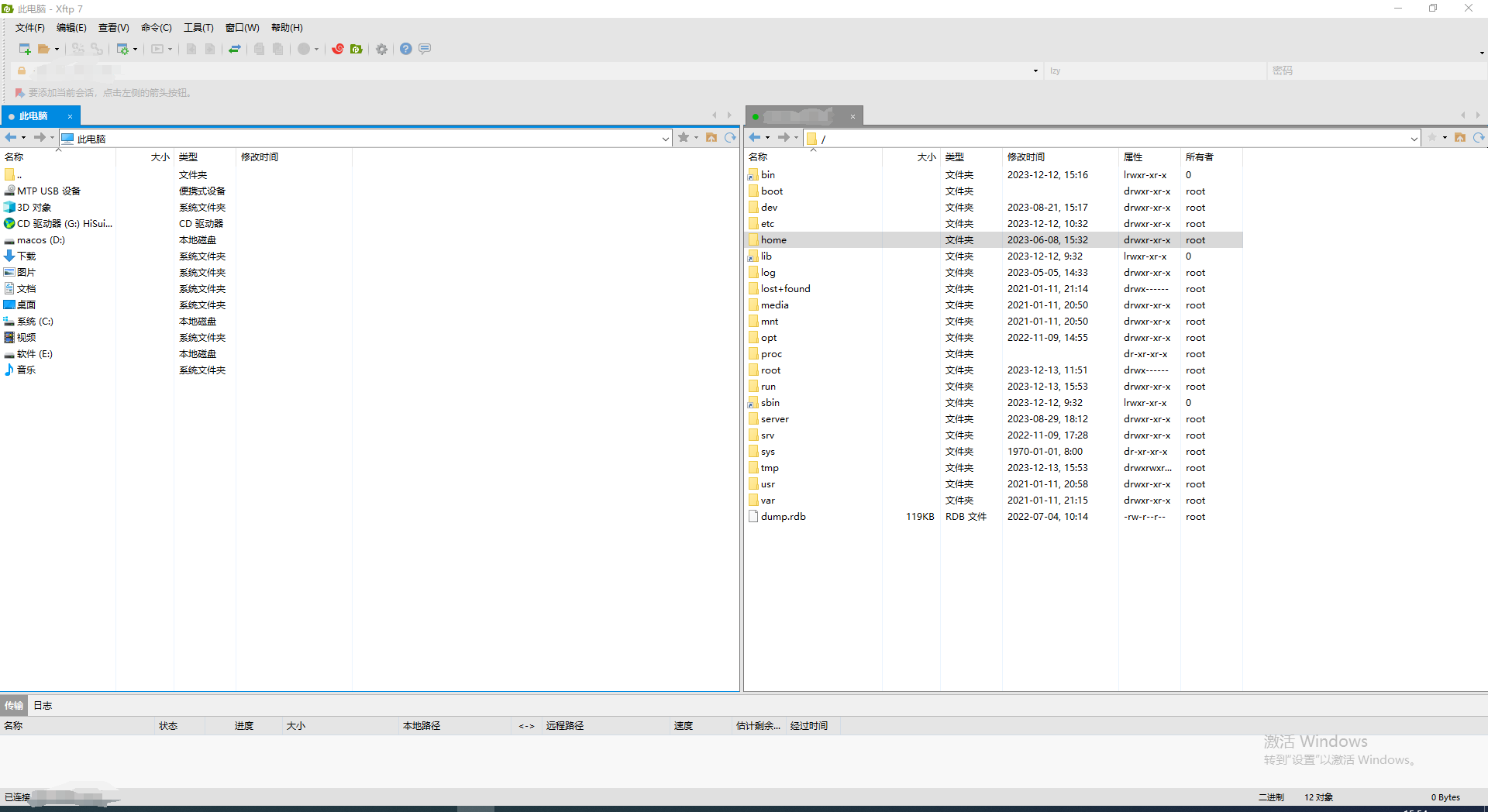Open the 命令(C) menu

click(156, 28)
